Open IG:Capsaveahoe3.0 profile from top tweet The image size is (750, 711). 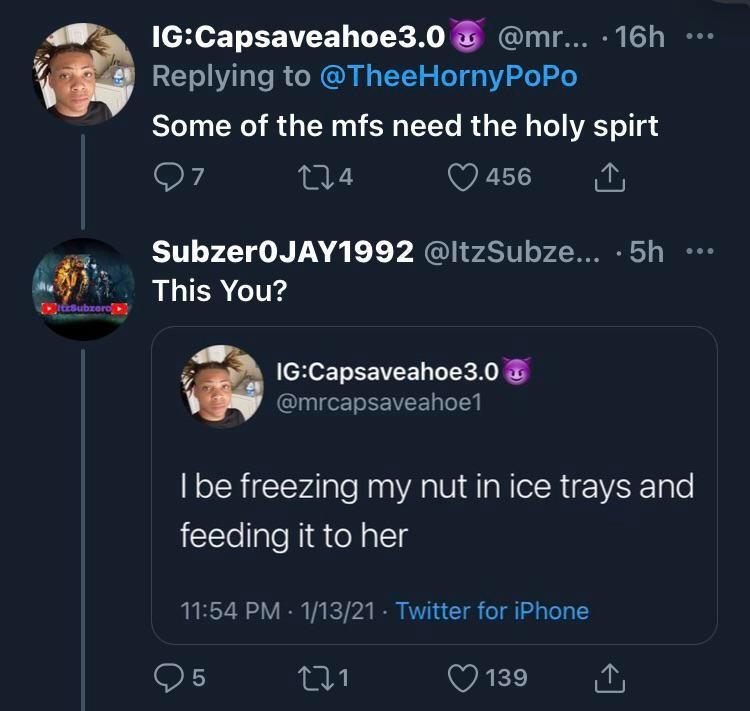pos(297,37)
